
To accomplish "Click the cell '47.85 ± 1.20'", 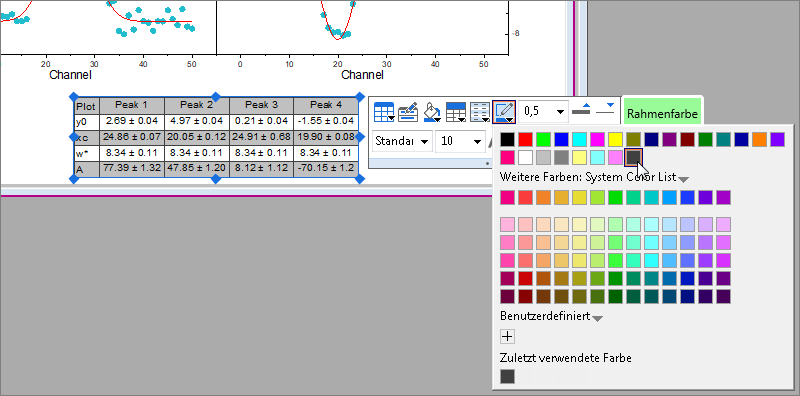I will (x=196, y=168).
